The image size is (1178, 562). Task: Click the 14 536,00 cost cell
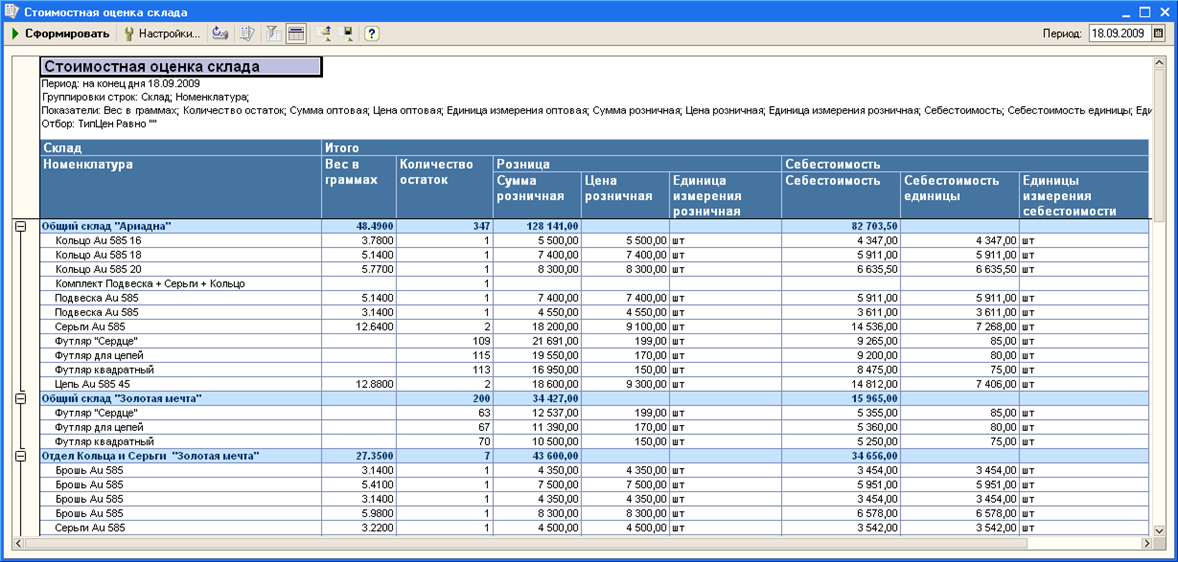click(841, 327)
